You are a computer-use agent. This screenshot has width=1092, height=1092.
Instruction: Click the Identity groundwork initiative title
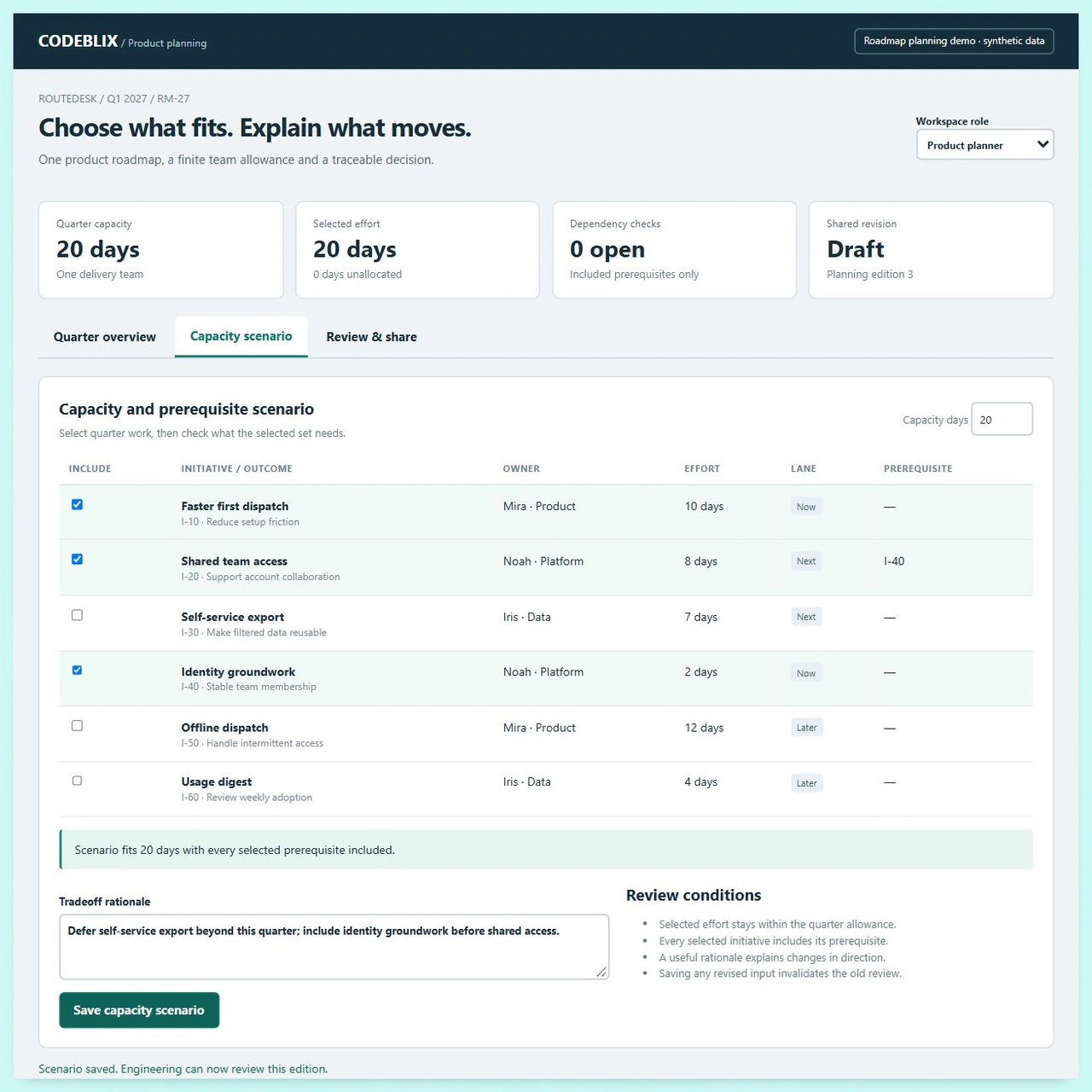(238, 672)
